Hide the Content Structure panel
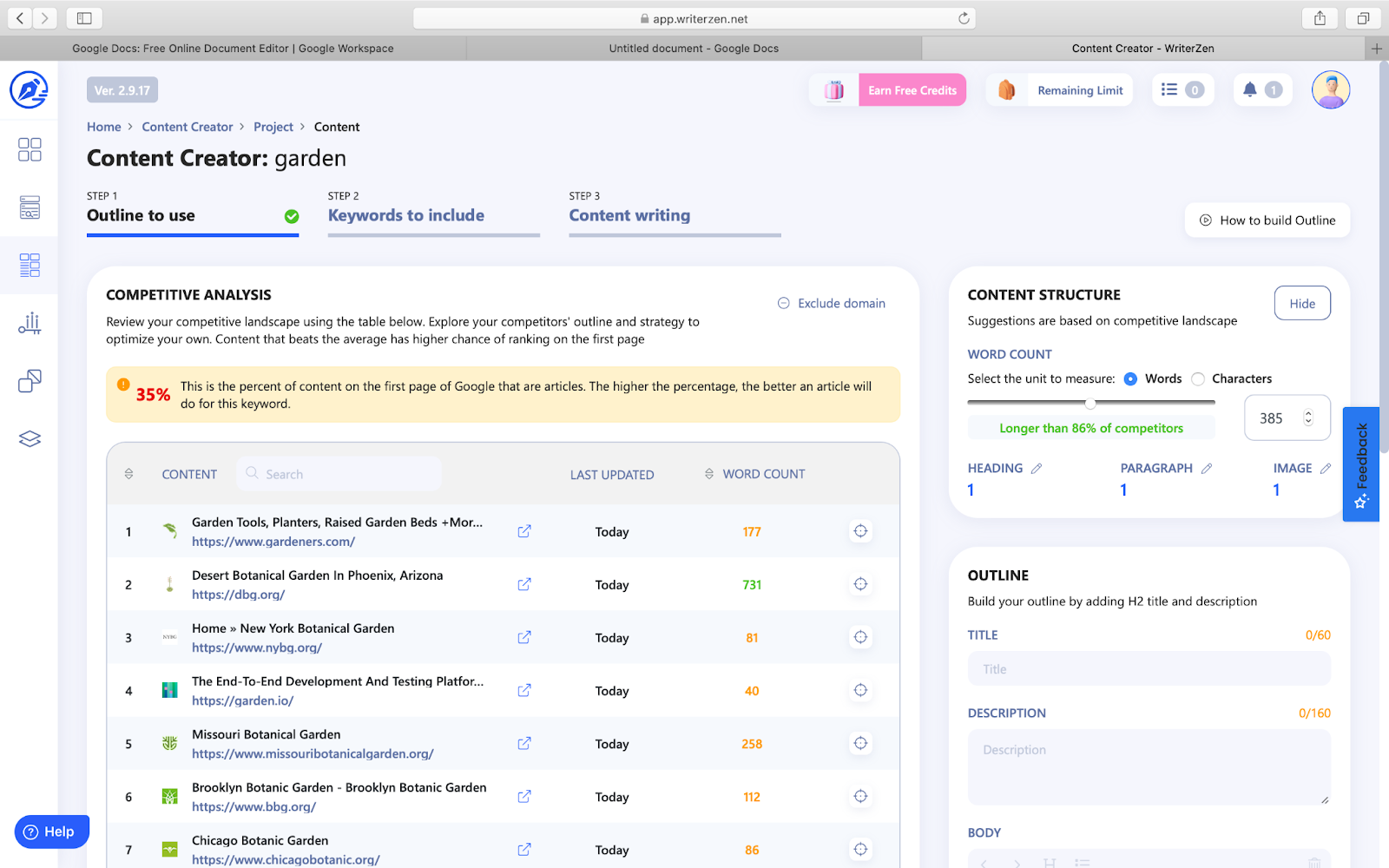 pyautogui.click(x=1301, y=304)
